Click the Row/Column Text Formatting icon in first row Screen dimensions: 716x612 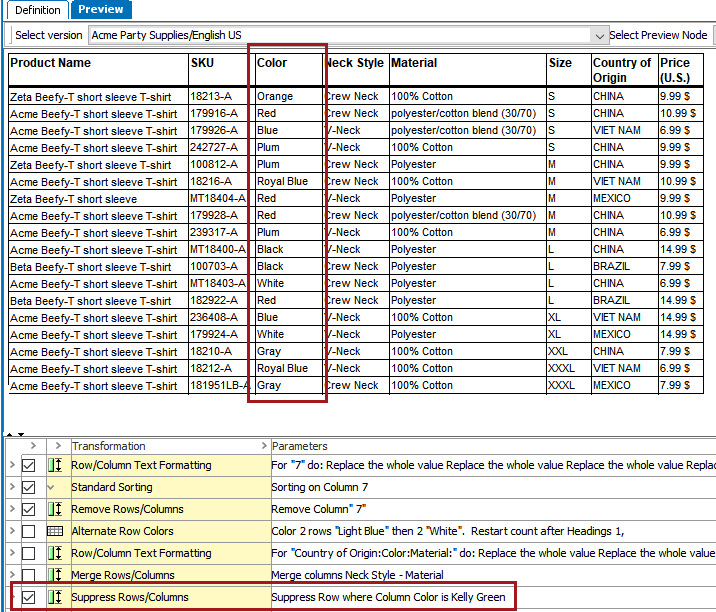pos(55,466)
